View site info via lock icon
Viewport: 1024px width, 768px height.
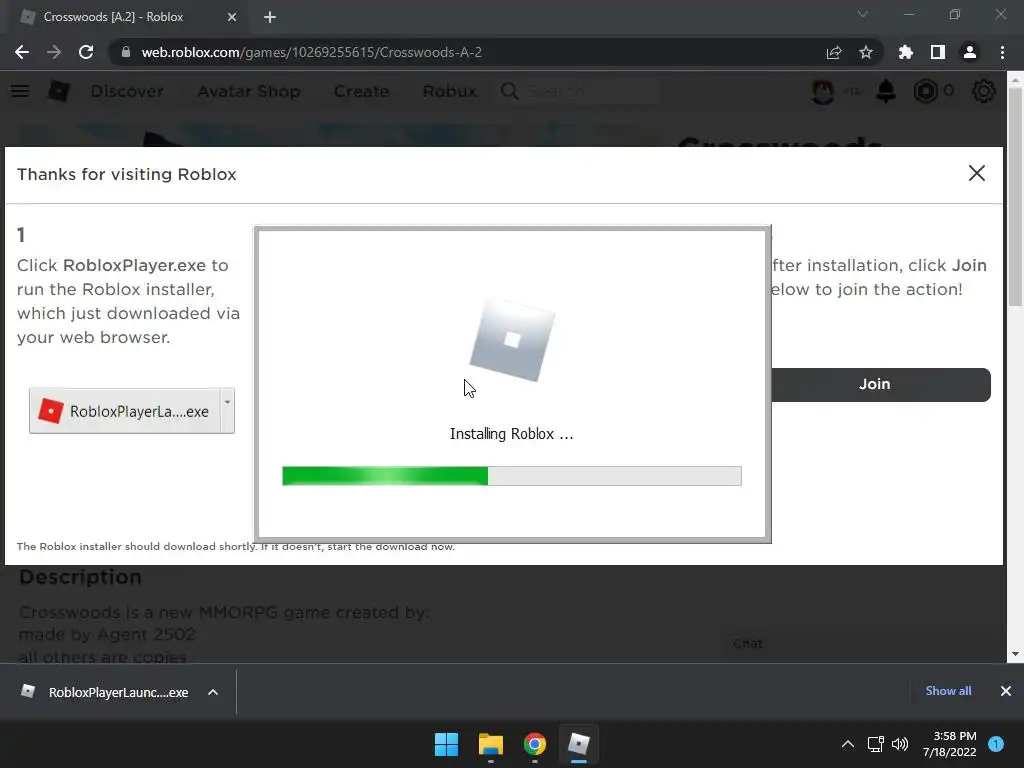(126, 52)
